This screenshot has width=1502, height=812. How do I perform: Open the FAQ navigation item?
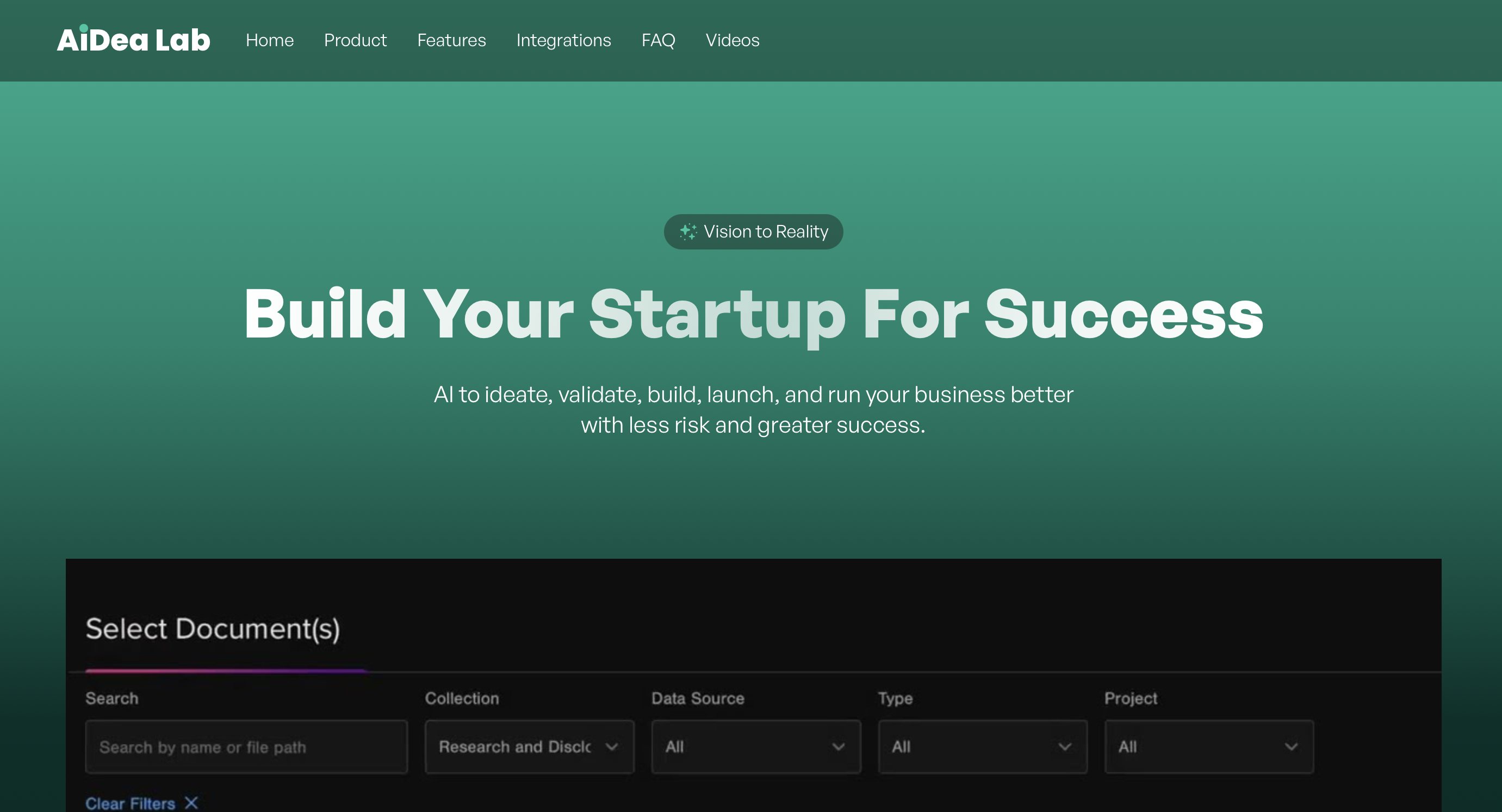[657, 40]
